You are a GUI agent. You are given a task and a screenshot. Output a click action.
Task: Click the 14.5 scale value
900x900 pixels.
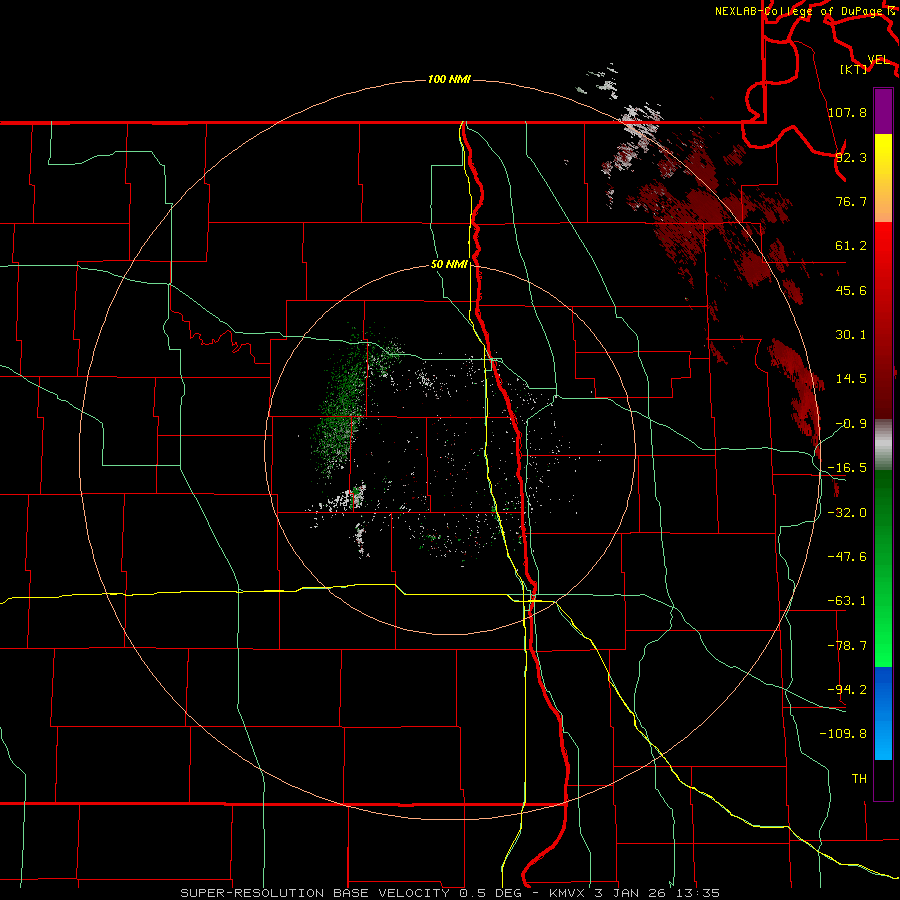851,379
